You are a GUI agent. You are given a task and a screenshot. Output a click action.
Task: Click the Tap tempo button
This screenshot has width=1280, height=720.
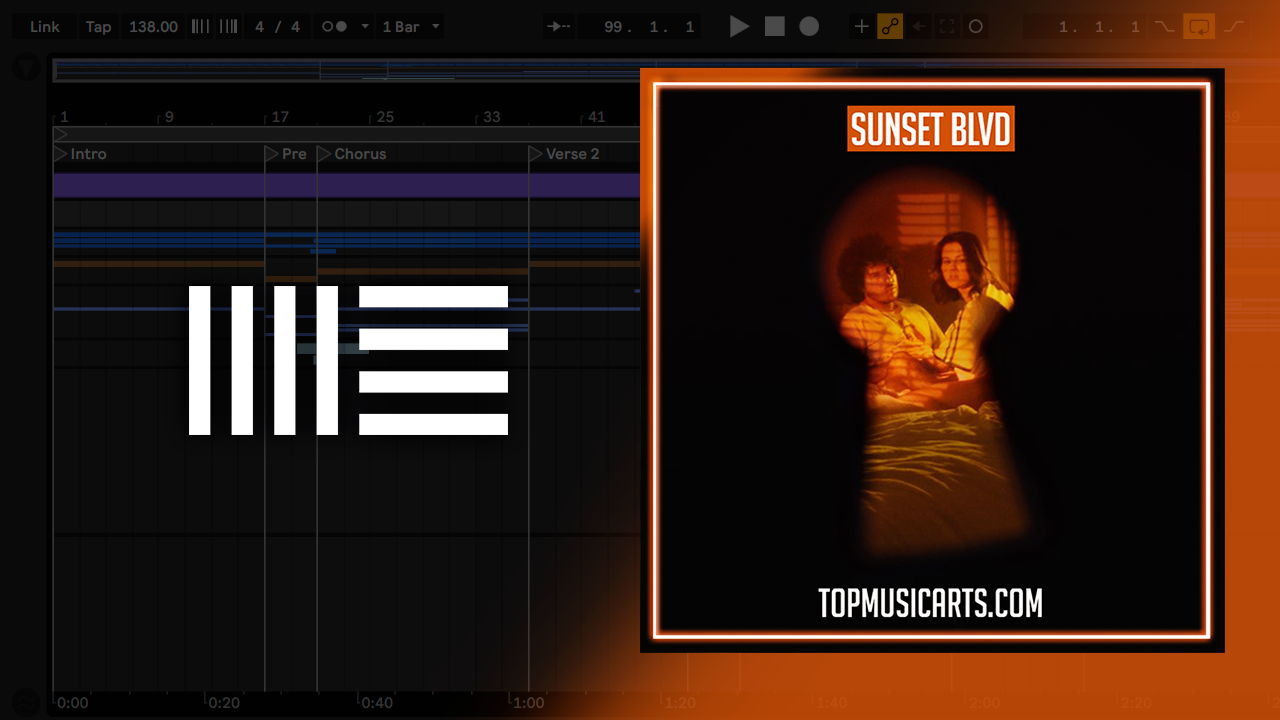(98, 27)
